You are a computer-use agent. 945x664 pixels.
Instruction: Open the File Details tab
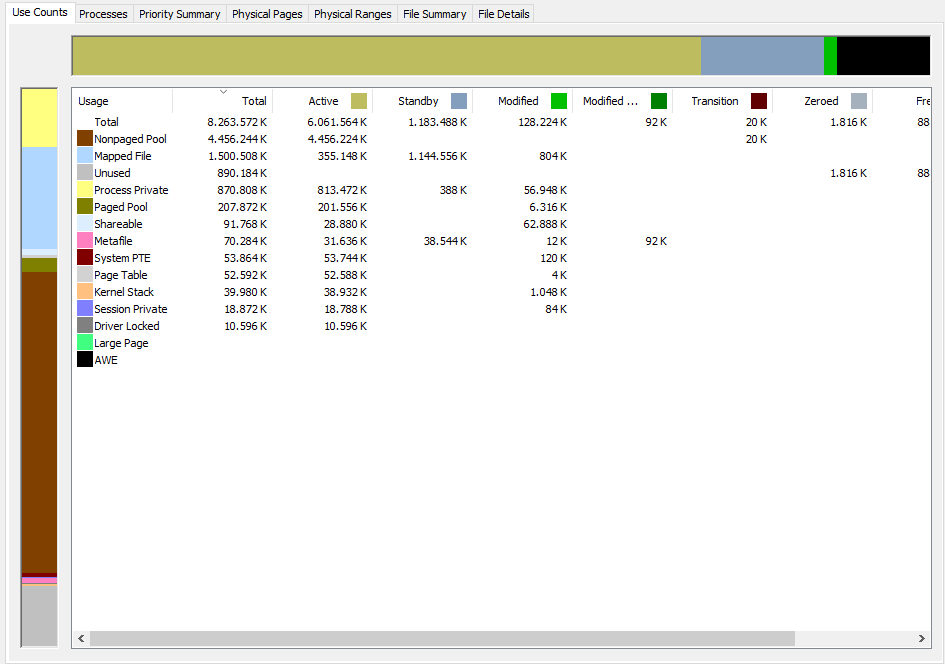tap(504, 14)
